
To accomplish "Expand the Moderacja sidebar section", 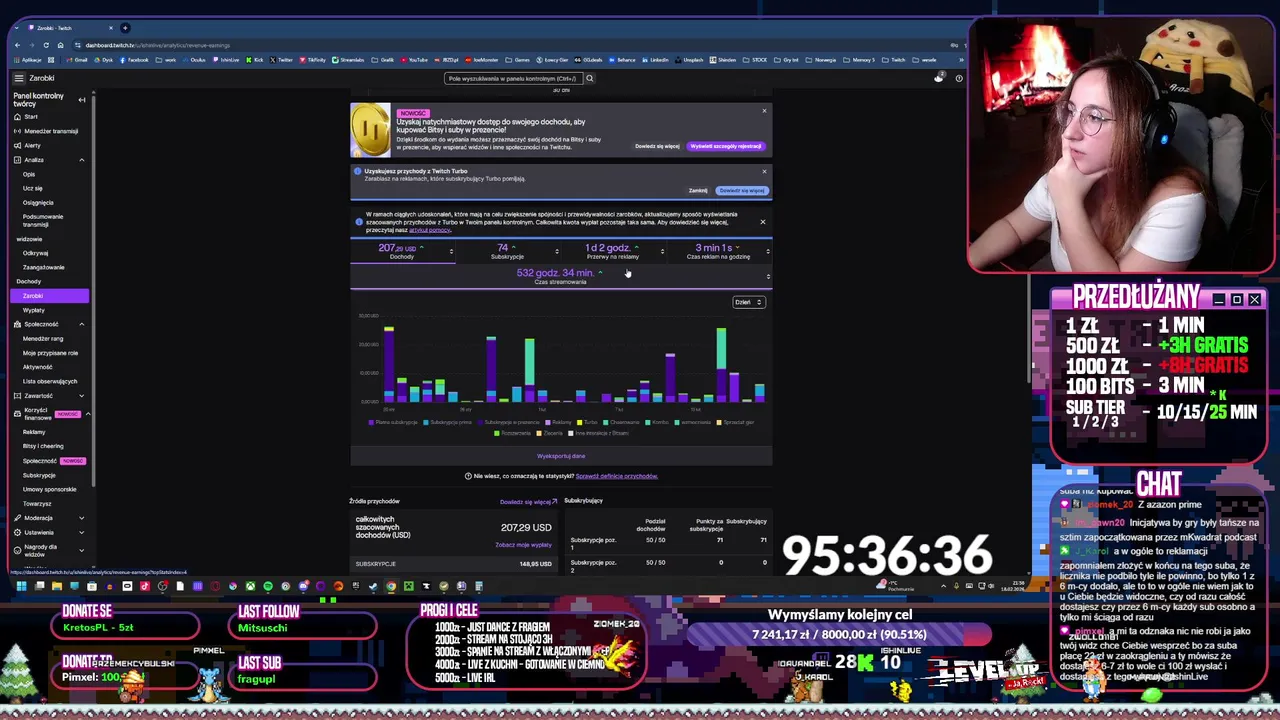I will click(82, 518).
